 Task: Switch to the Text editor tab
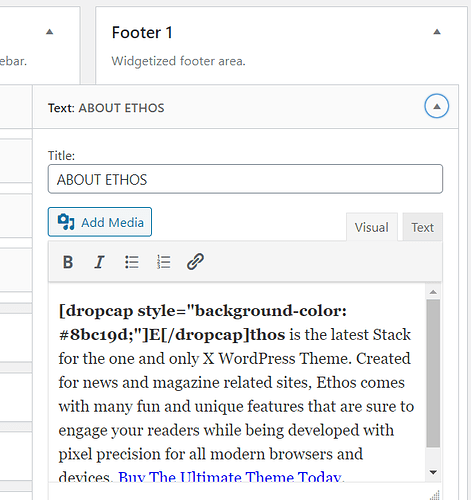[422, 227]
